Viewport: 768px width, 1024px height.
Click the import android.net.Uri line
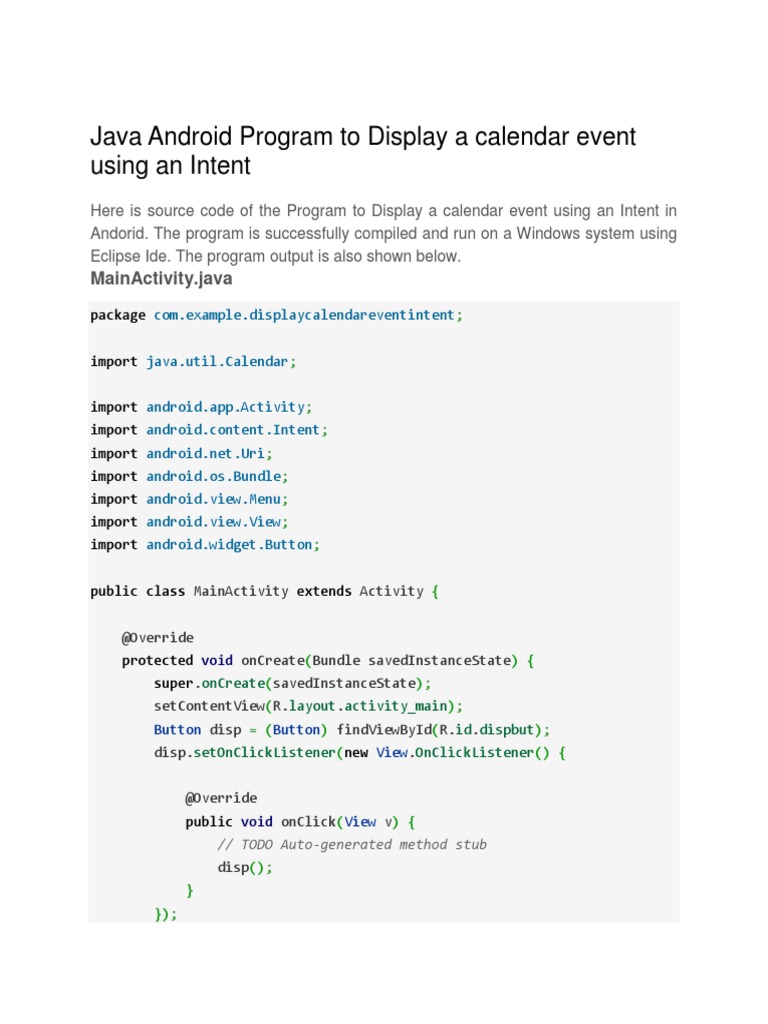click(181, 453)
